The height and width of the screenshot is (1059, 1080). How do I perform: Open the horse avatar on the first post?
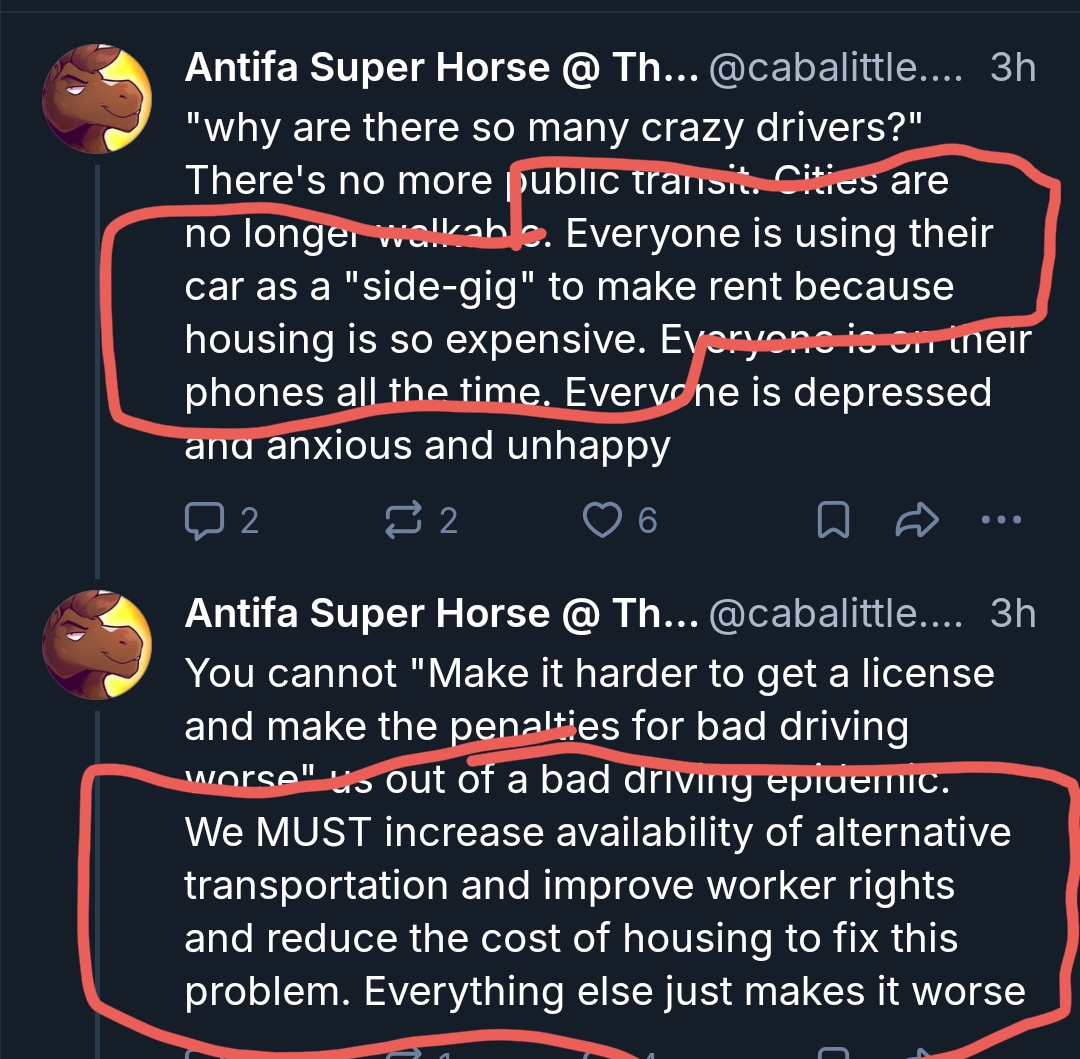[97, 98]
